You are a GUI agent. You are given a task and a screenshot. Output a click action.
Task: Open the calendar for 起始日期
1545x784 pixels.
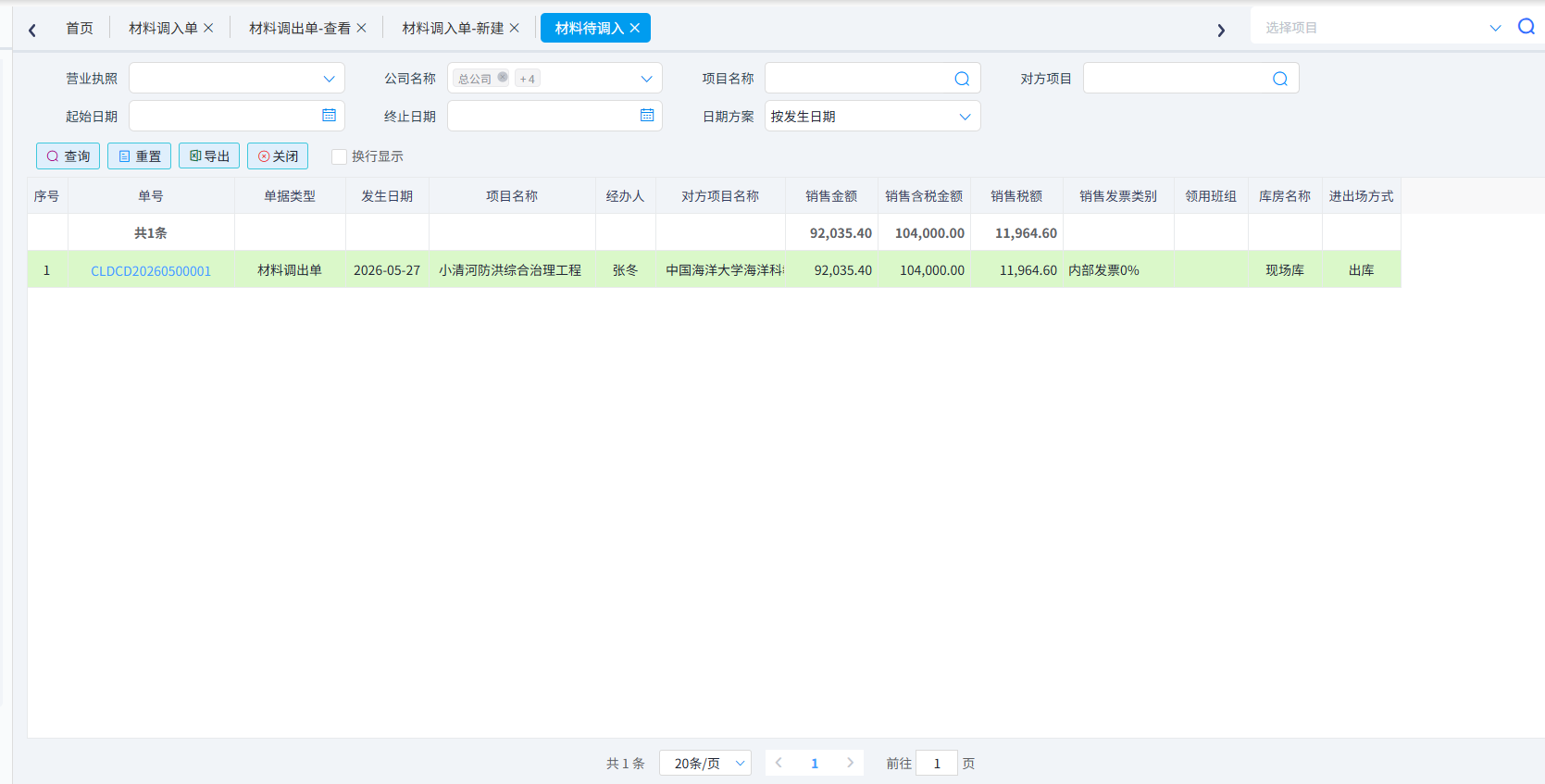pos(329,116)
